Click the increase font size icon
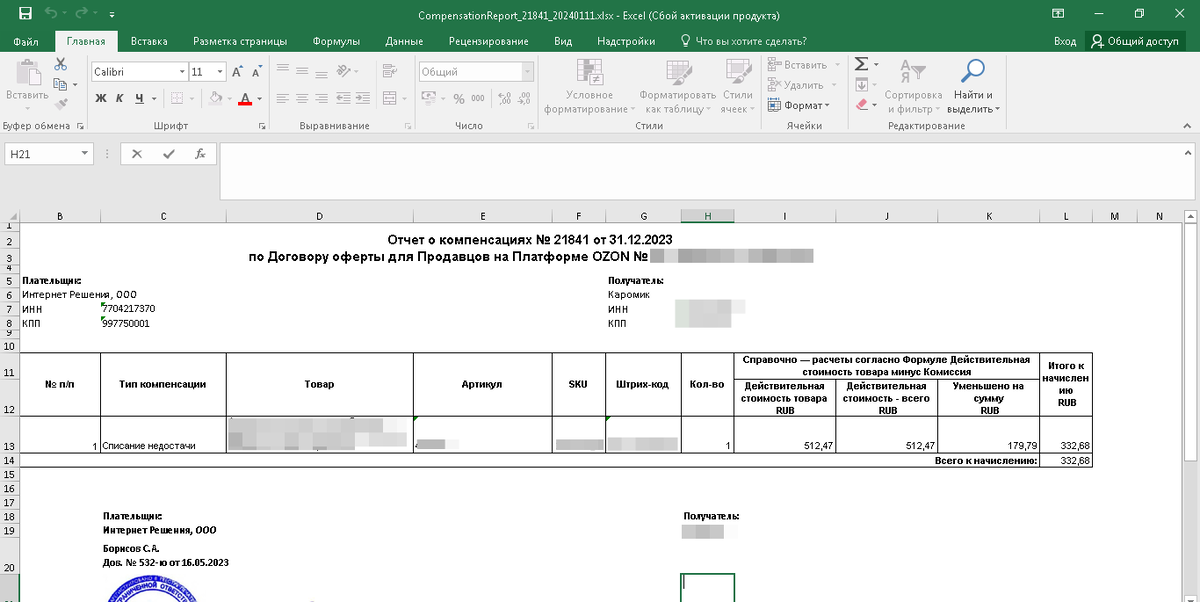This screenshot has width=1200, height=602. (238, 72)
